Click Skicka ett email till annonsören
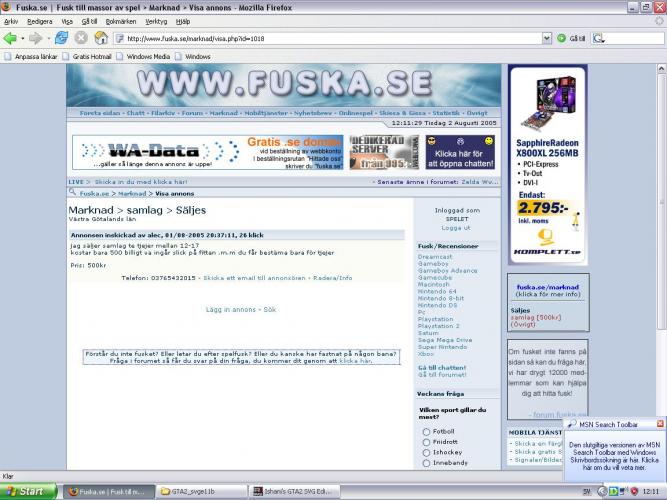The width and height of the screenshot is (667, 500). 254,278
